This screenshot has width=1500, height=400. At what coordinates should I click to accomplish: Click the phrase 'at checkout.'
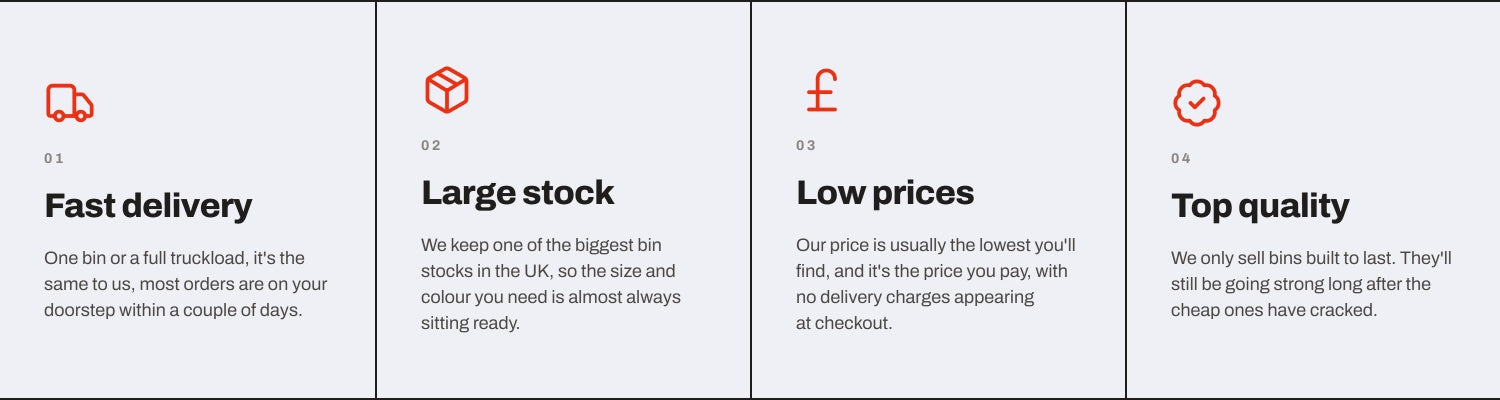844,323
